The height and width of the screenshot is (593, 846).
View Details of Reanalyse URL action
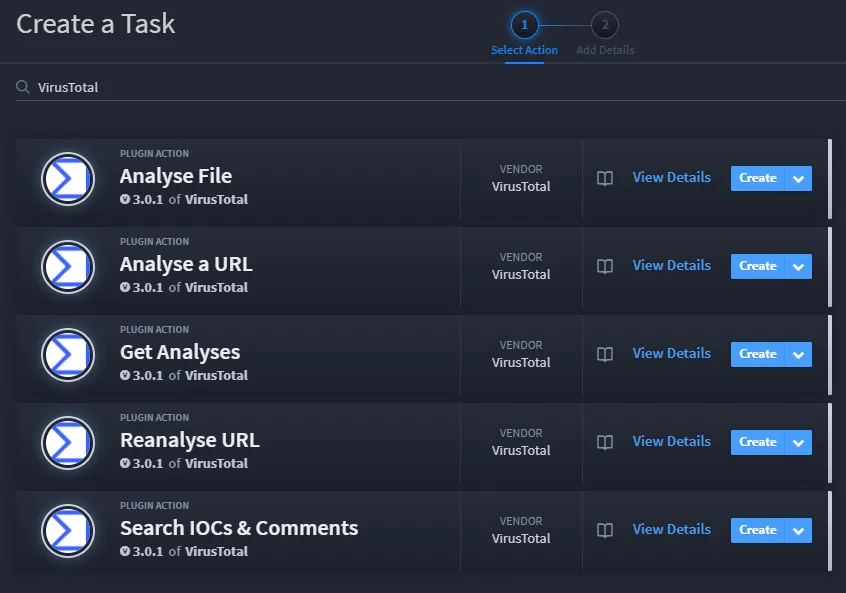coord(672,441)
